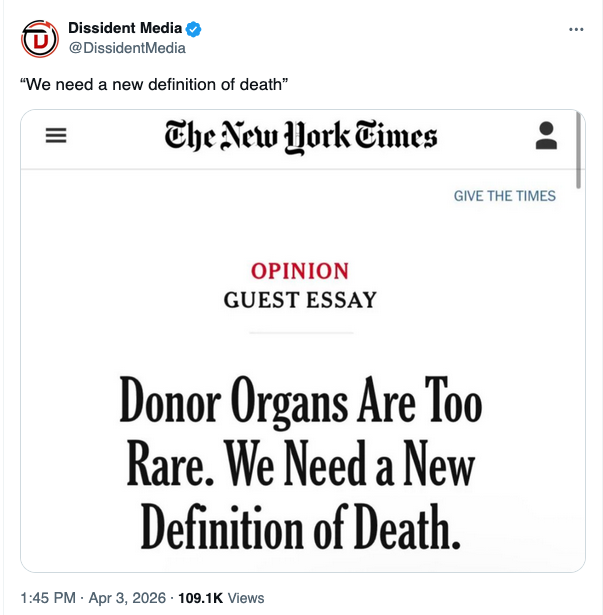
Task: Click the GUEST ESSAY label
Action: point(300,299)
